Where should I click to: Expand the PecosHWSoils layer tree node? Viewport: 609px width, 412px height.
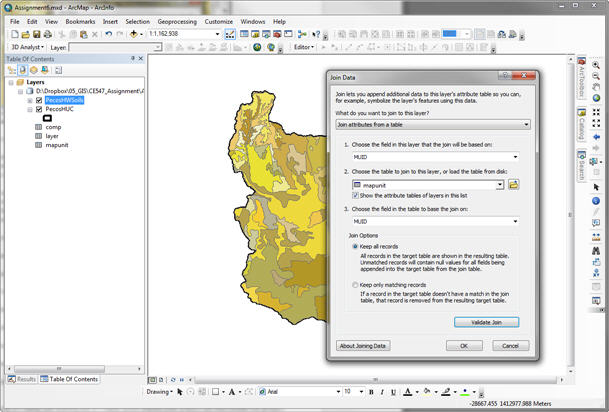pyautogui.click(x=30, y=101)
